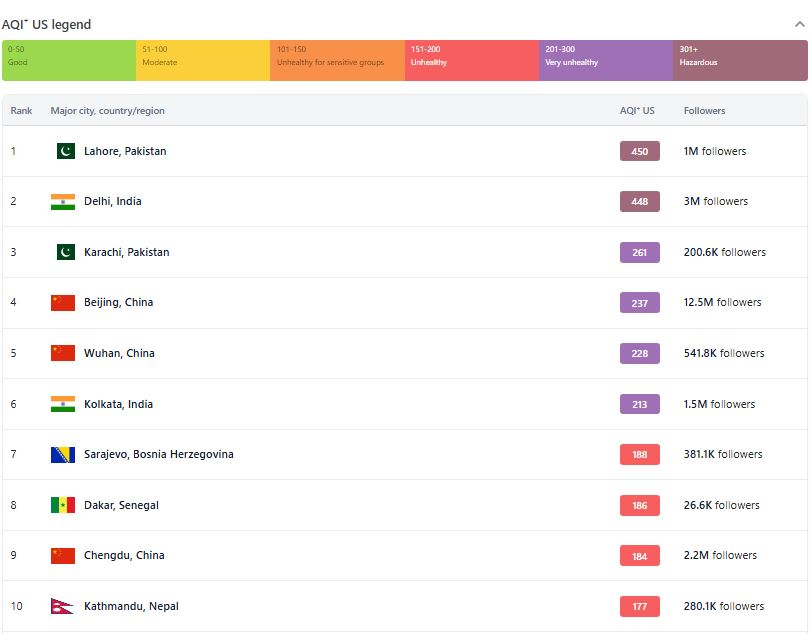Screen dimensions: 812x634
Task: Click the purple Very unhealthy legend block
Action: [x=606, y=60]
